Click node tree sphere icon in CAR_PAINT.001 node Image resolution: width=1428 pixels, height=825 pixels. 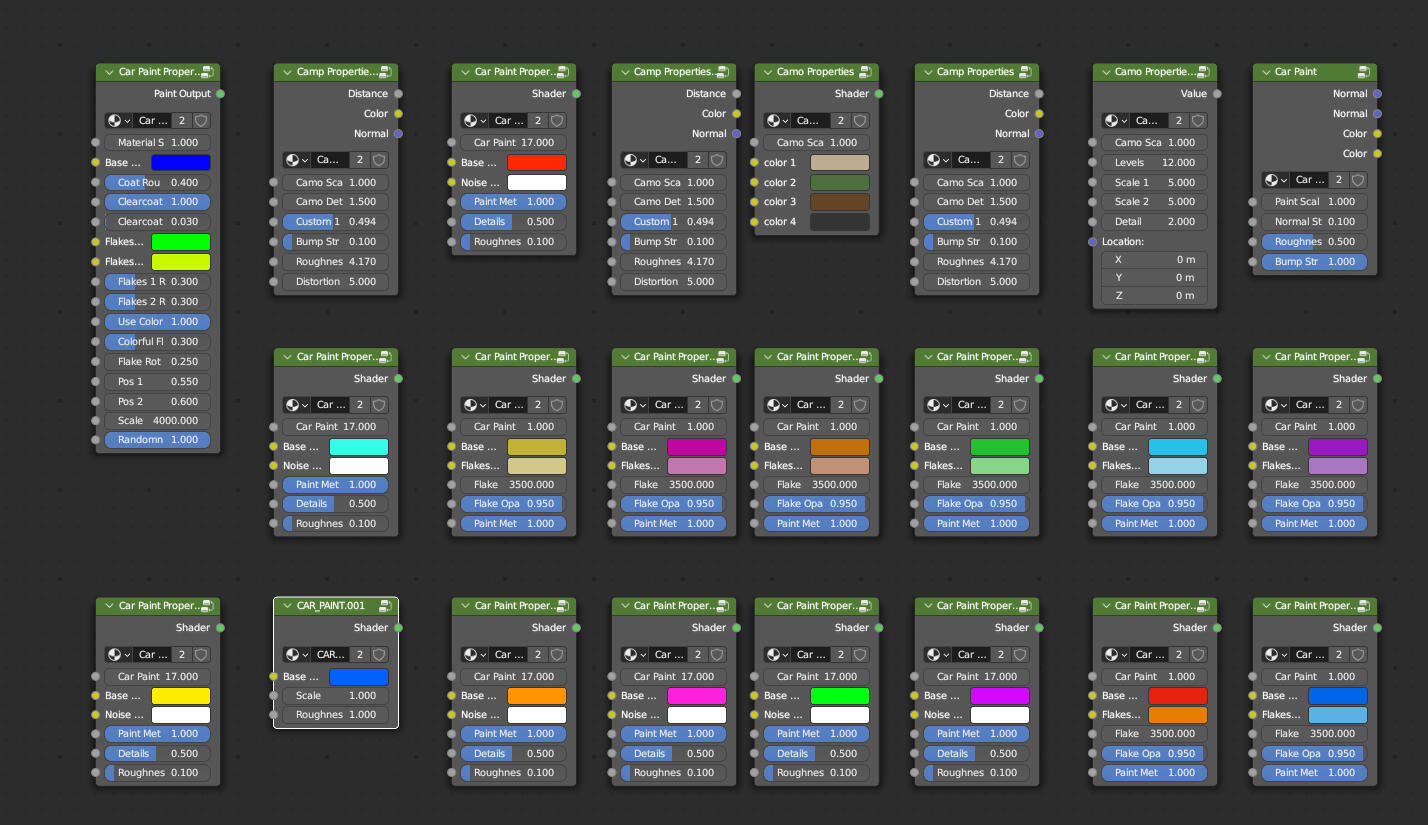[x=293, y=655]
